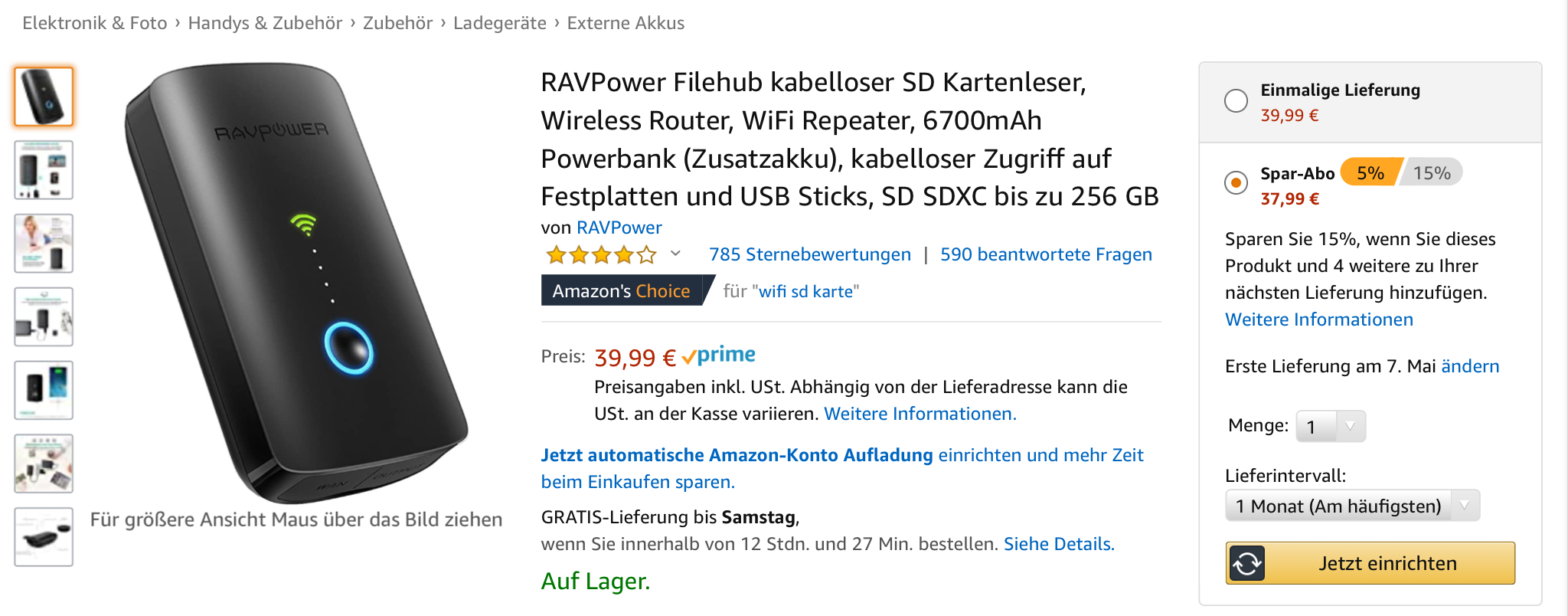Viewport: 1568px width, 616px height.
Task: Click the Spar-Abo subscription refresh icon
Action: [1246, 564]
